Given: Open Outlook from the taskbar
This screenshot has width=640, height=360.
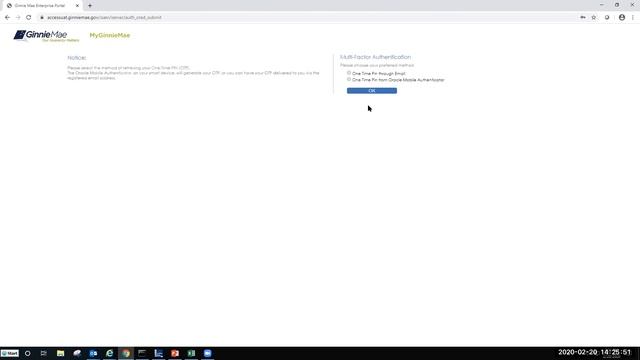Looking at the screenshot, I should 93,353.
